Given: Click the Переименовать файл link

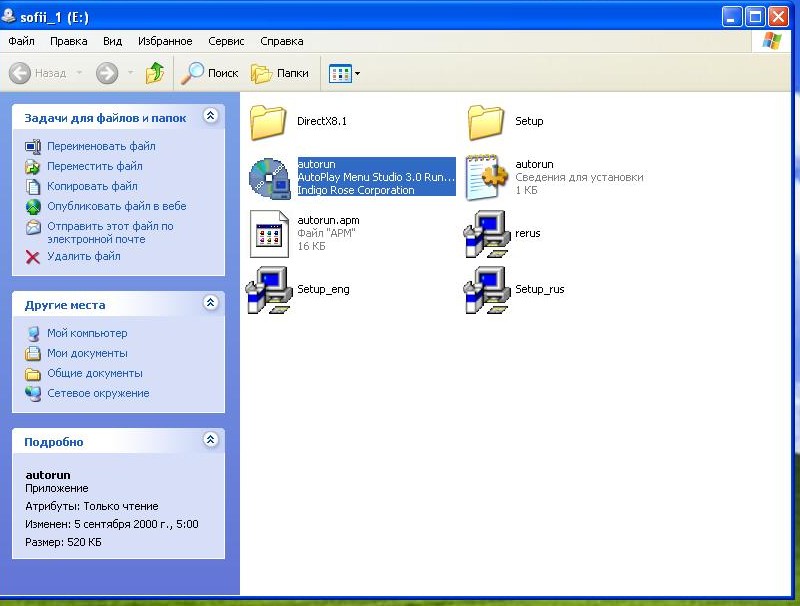Looking at the screenshot, I should pos(100,146).
